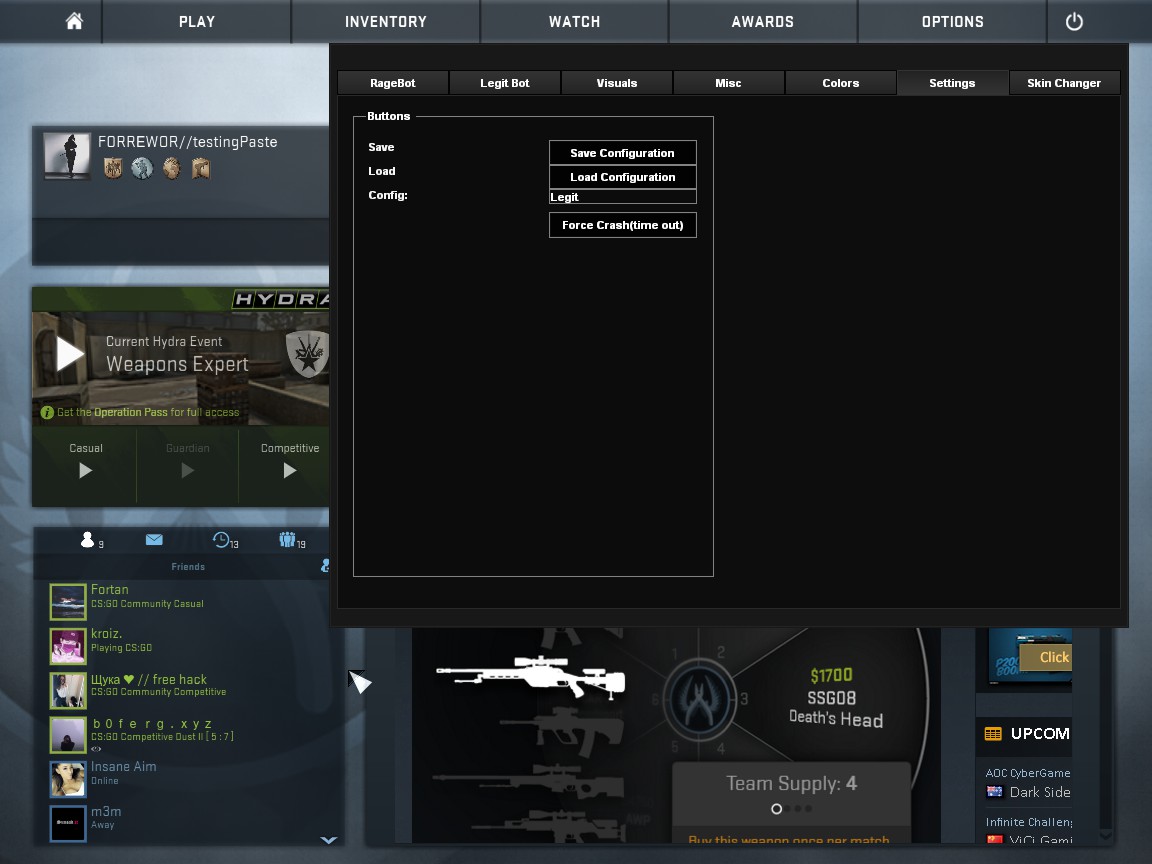Open the OPTIONS menu

point(952,21)
